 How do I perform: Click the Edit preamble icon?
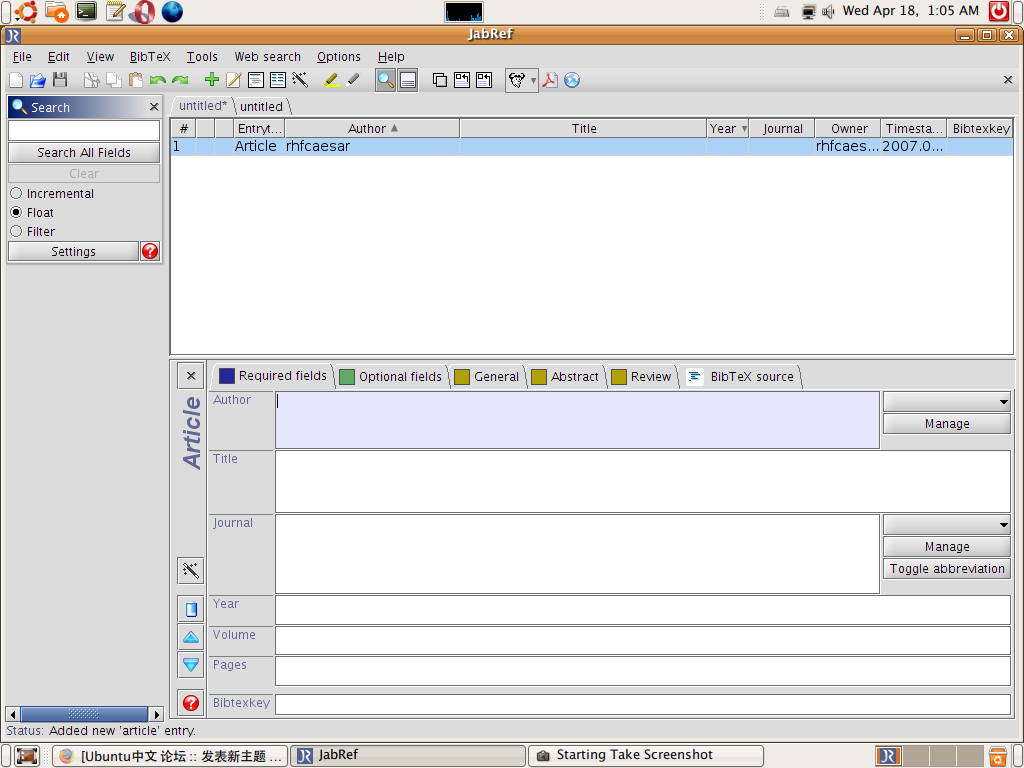pos(256,80)
